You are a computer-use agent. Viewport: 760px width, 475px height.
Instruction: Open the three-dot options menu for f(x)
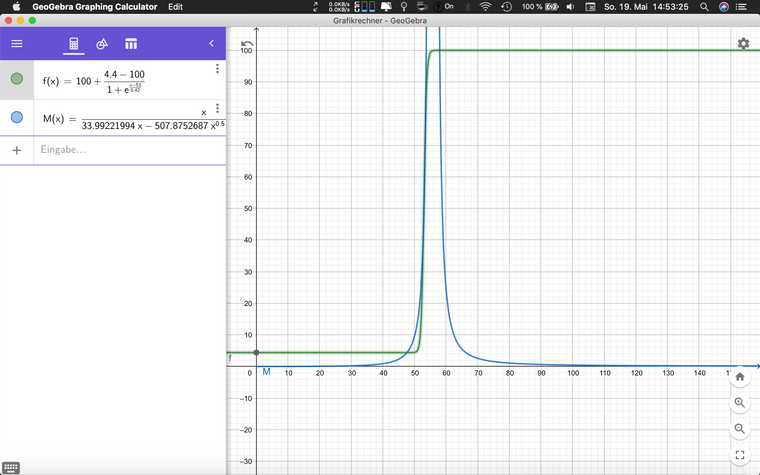217,69
